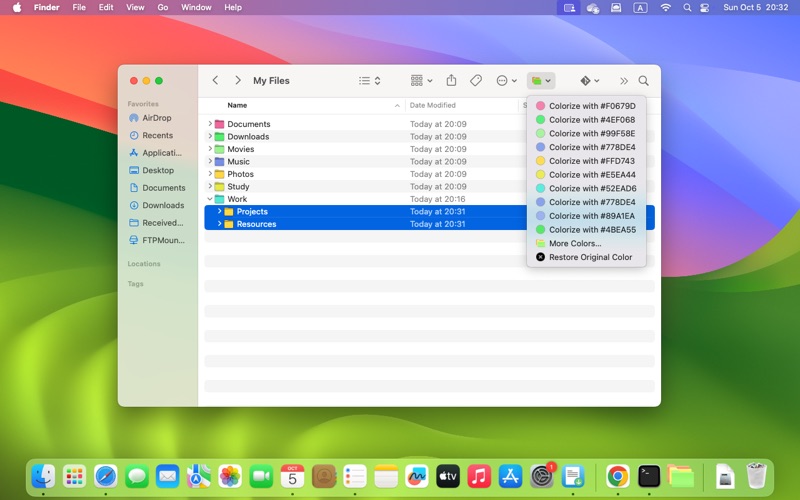Click the double-chevron toolbar overflow icon
The height and width of the screenshot is (500, 800).
pyautogui.click(x=623, y=81)
